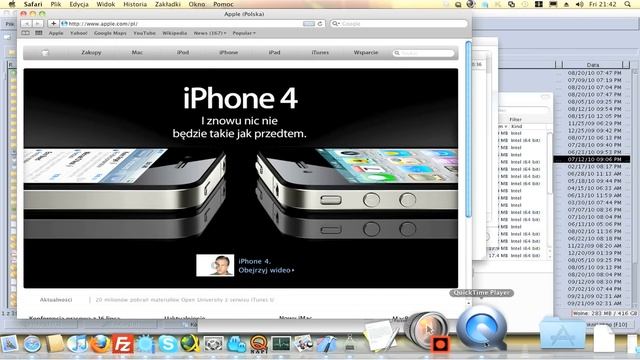
Task: Go to iTunes in Apple site navigation
Action: 320,53
